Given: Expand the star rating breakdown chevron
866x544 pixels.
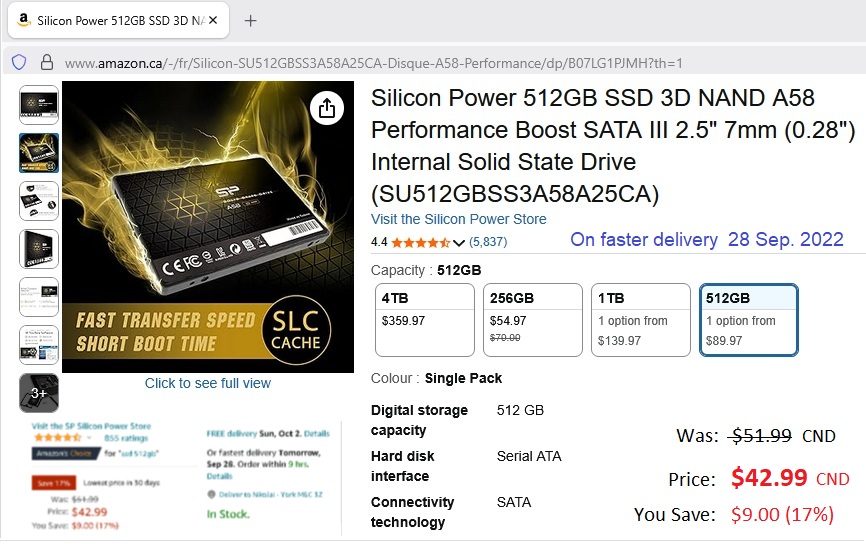Looking at the screenshot, I should point(459,242).
